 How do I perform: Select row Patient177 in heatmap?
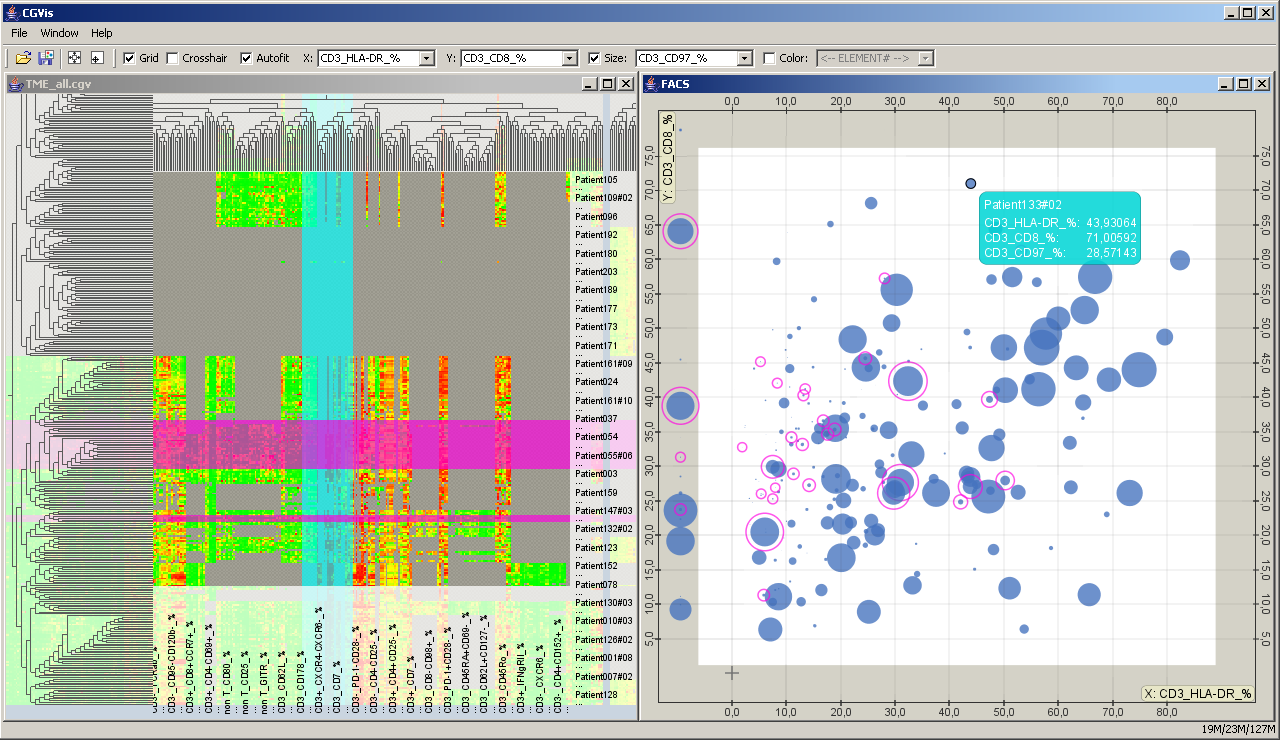click(x=595, y=309)
